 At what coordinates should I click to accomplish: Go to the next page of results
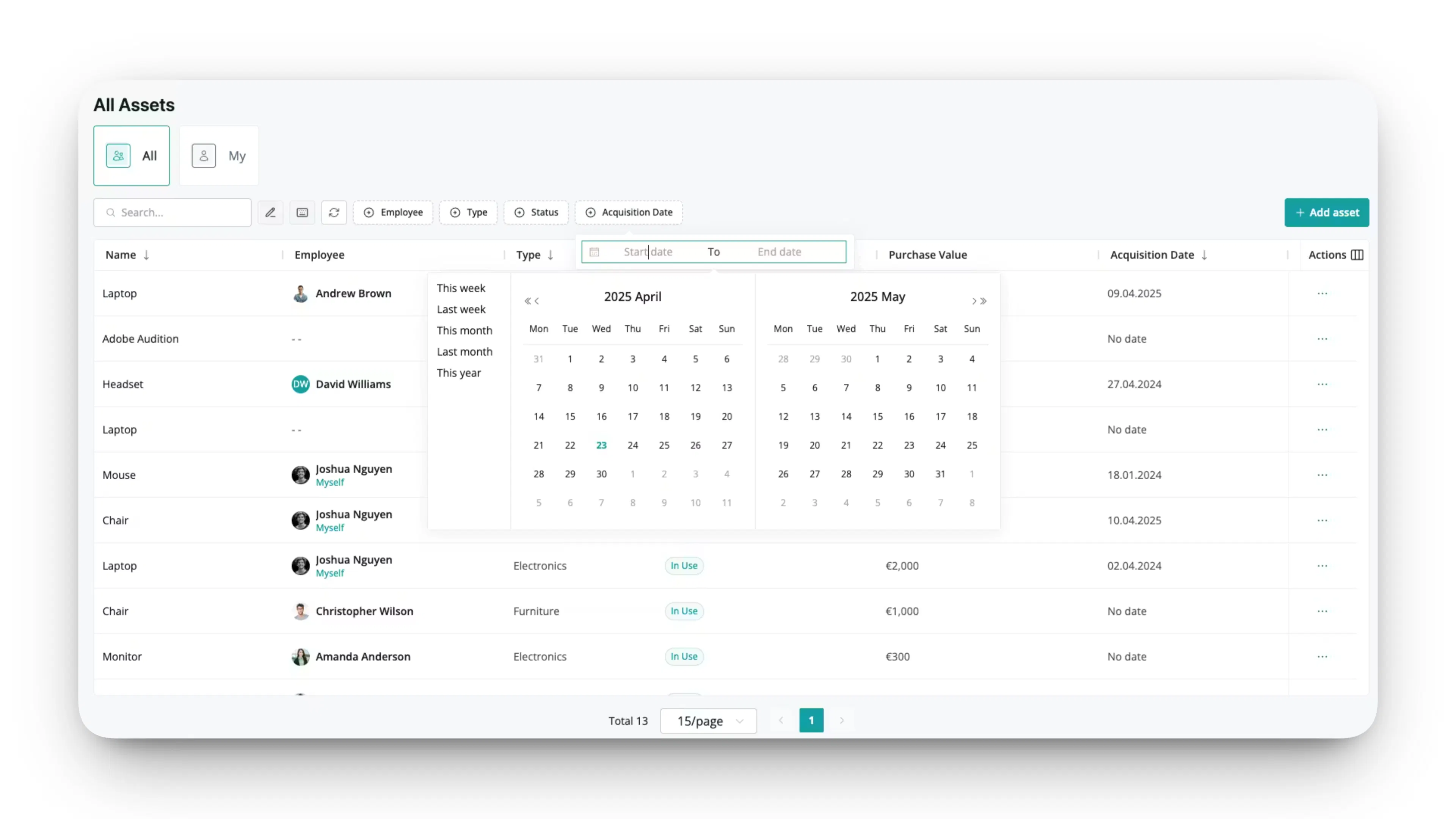click(x=842, y=721)
